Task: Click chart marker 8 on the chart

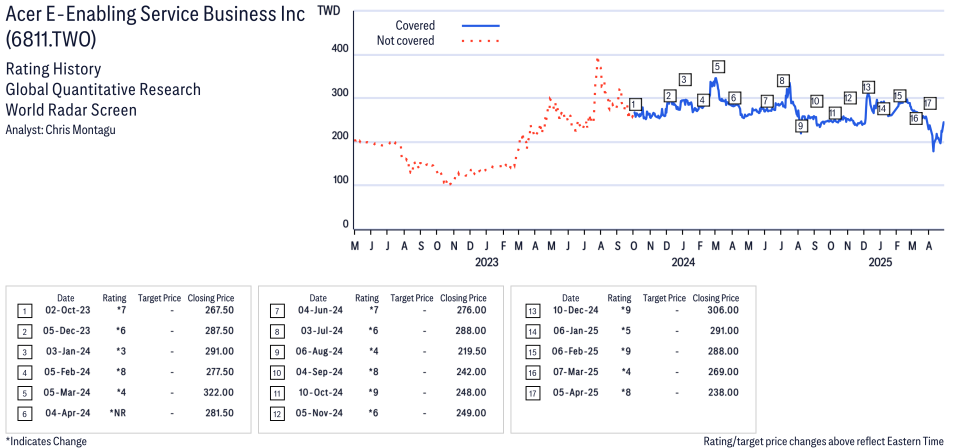Action: [x=783, y=80]
